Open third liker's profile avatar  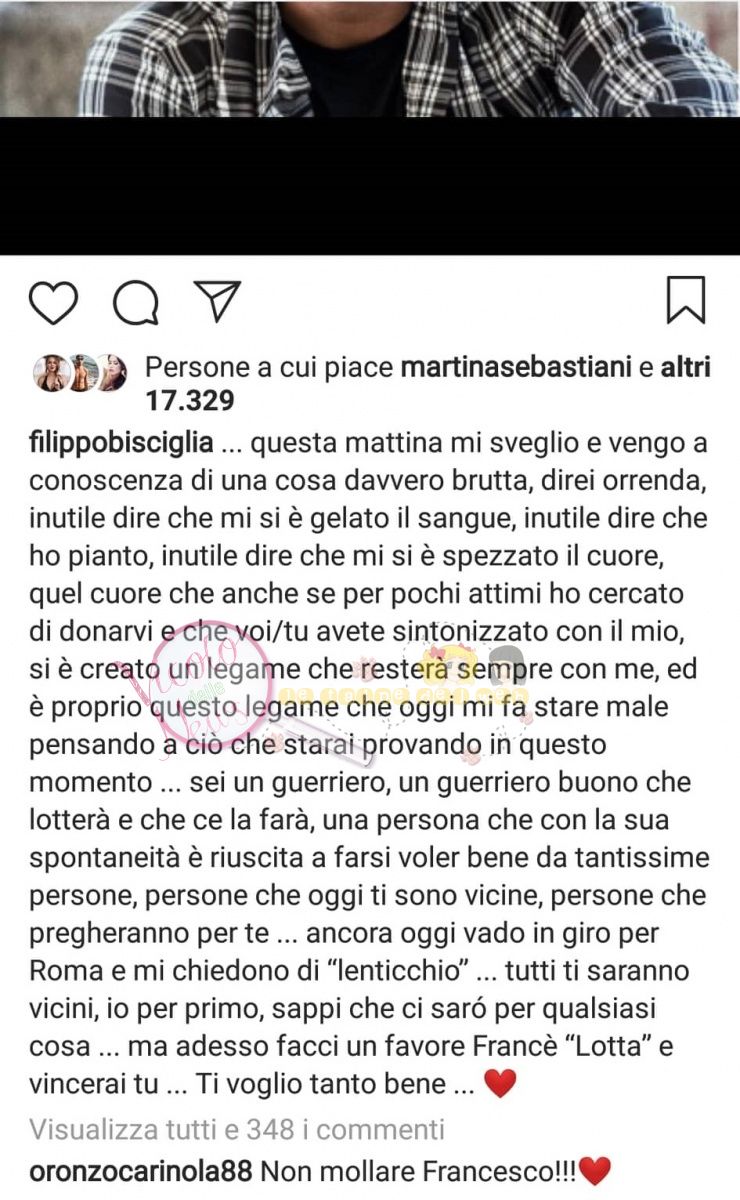click(112, 372)
